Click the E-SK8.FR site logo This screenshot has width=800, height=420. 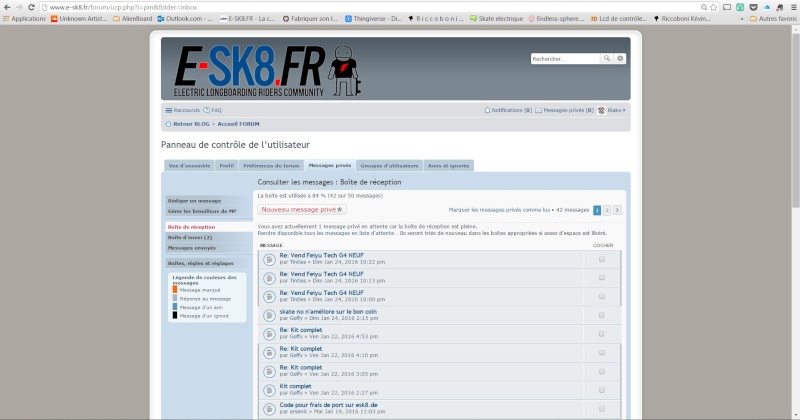267,71
